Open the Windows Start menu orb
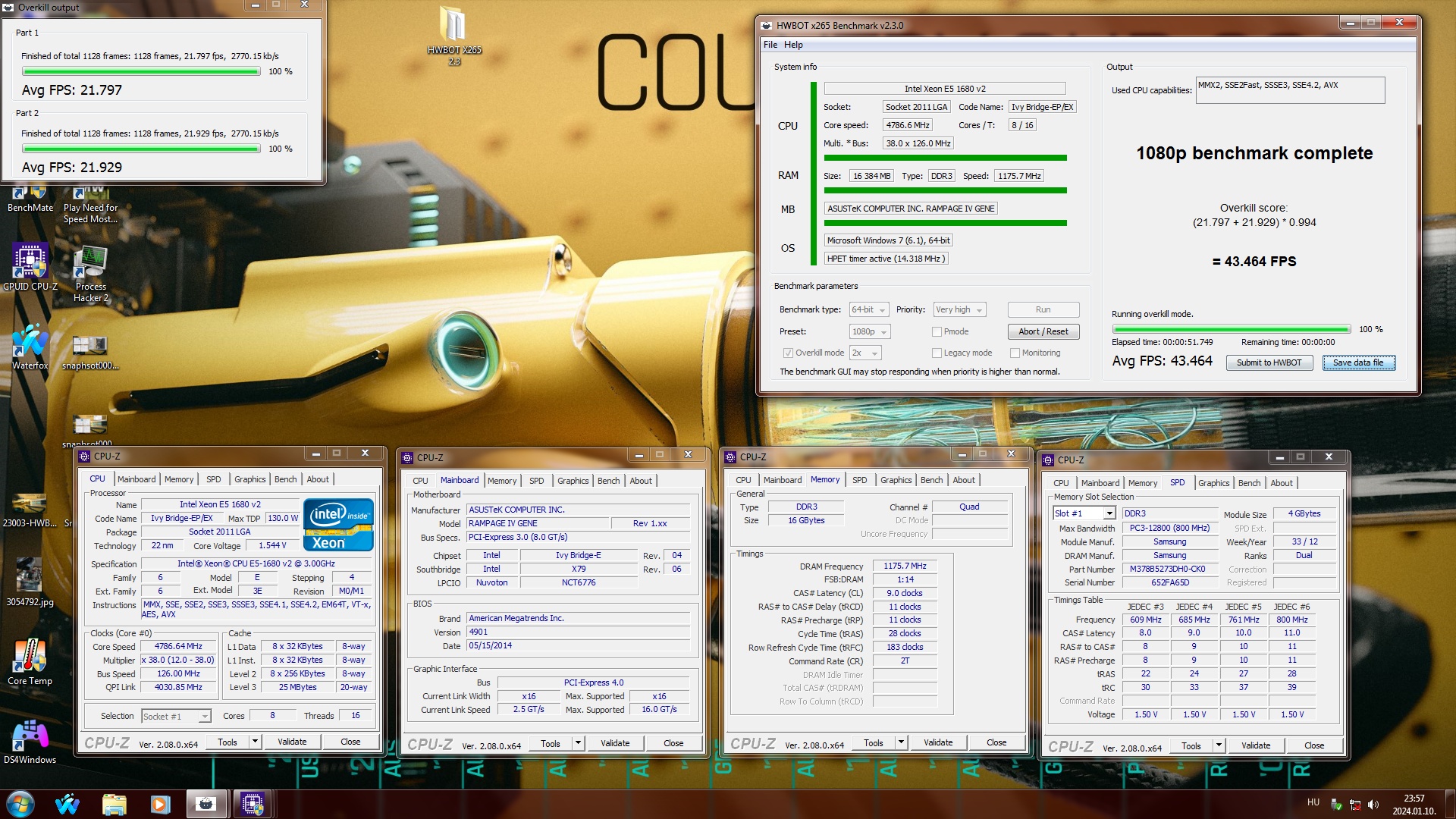 click(20, 804)
